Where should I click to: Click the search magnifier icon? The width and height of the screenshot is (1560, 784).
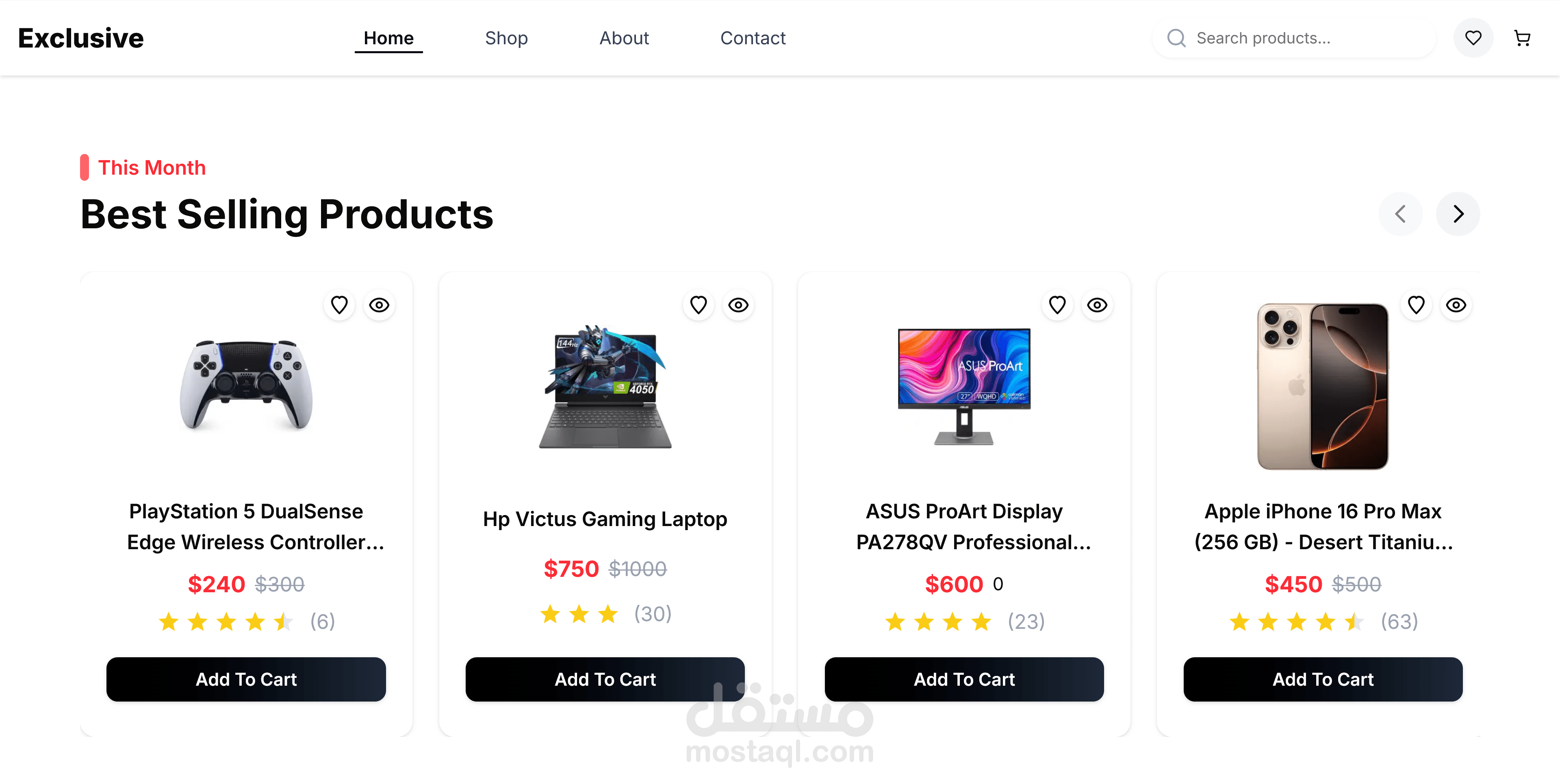[x=1176, y=38]
